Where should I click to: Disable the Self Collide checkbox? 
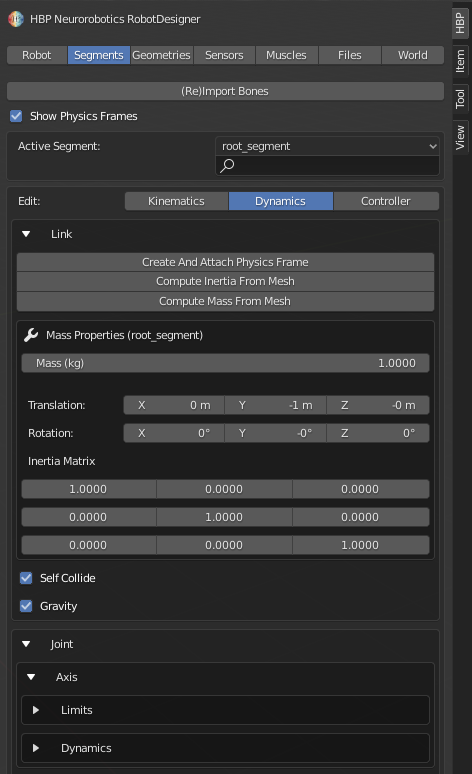pos(26,578)
